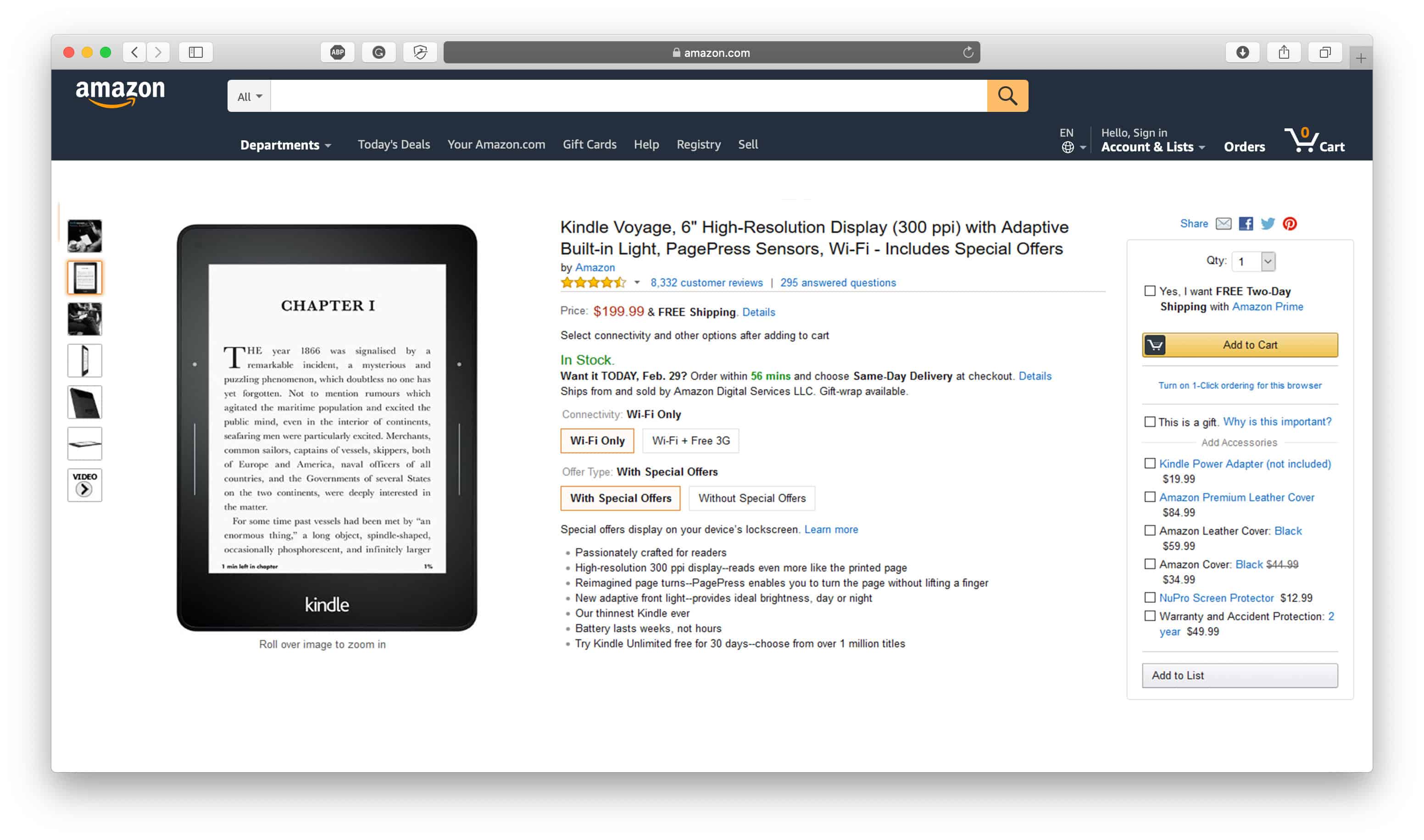Go to Gift Cards in the navigation bar
Screen dimensions: 1424x840
(x=590, y=144)
